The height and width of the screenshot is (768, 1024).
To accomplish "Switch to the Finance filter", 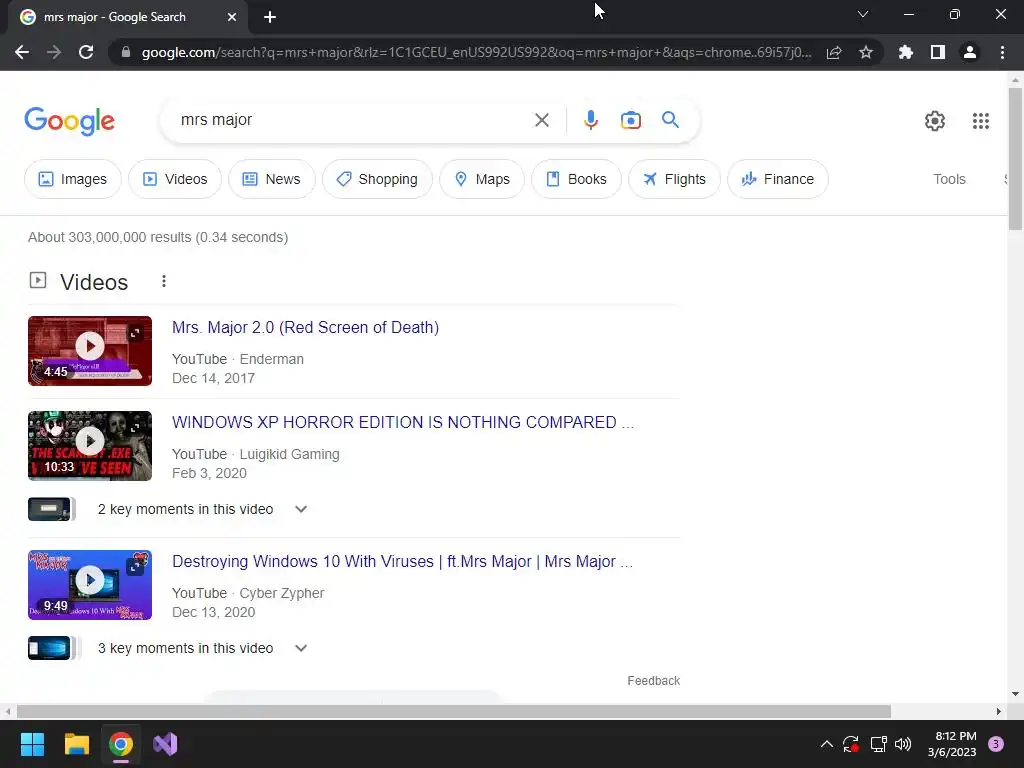I will pyautogui.click(x=778, y=179).
